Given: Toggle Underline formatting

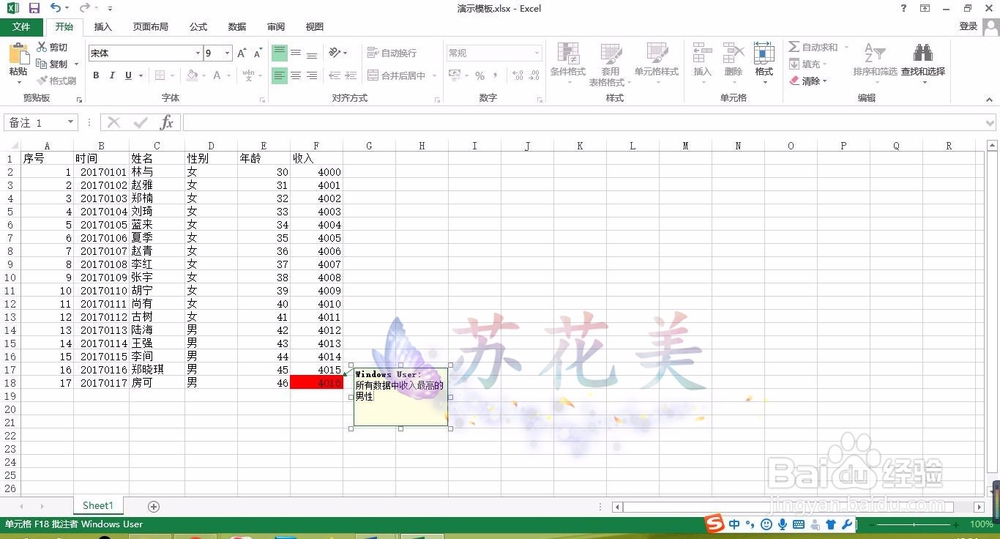Looking at the screenshot, I should coord(128,75).
